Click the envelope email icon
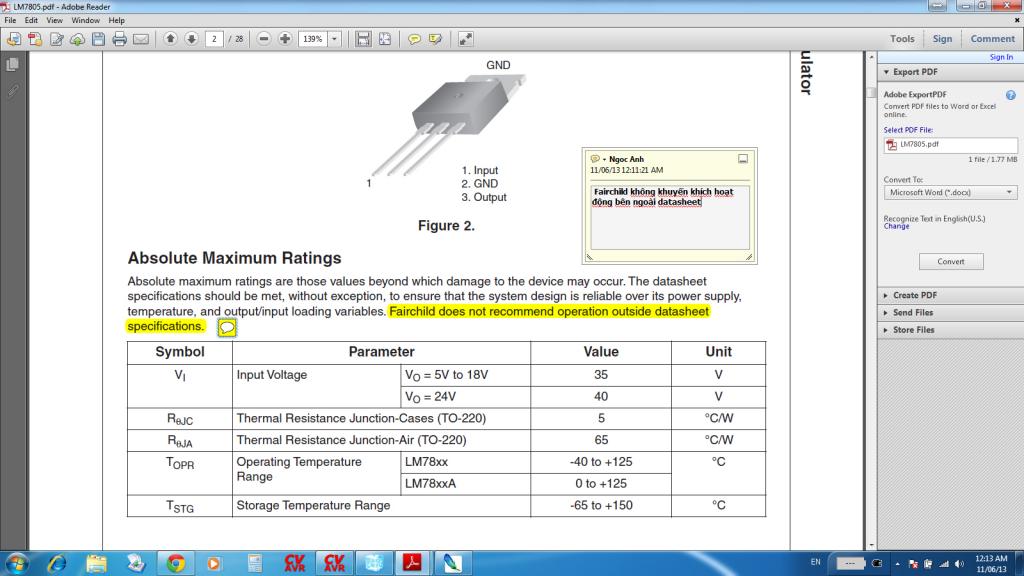Screen dimensions: 1024x576 (140, 39)
